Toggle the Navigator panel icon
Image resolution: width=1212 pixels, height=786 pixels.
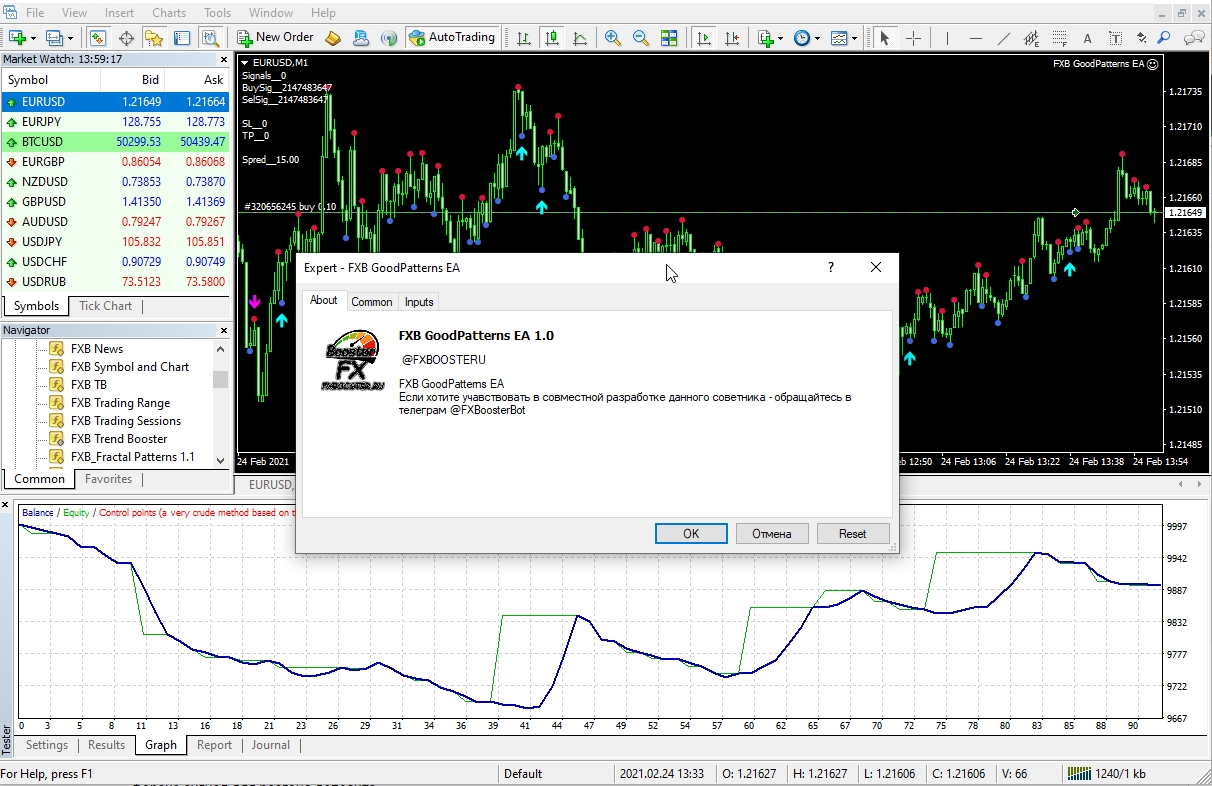(x=154, y=38)
